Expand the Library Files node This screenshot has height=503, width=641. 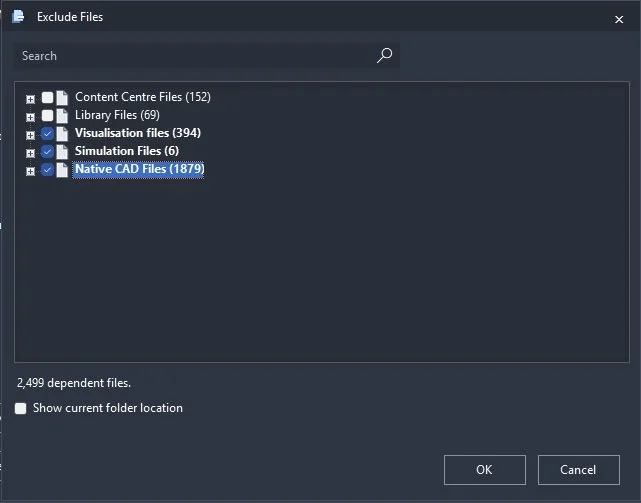pyautogui.click(x=30, y=117)
